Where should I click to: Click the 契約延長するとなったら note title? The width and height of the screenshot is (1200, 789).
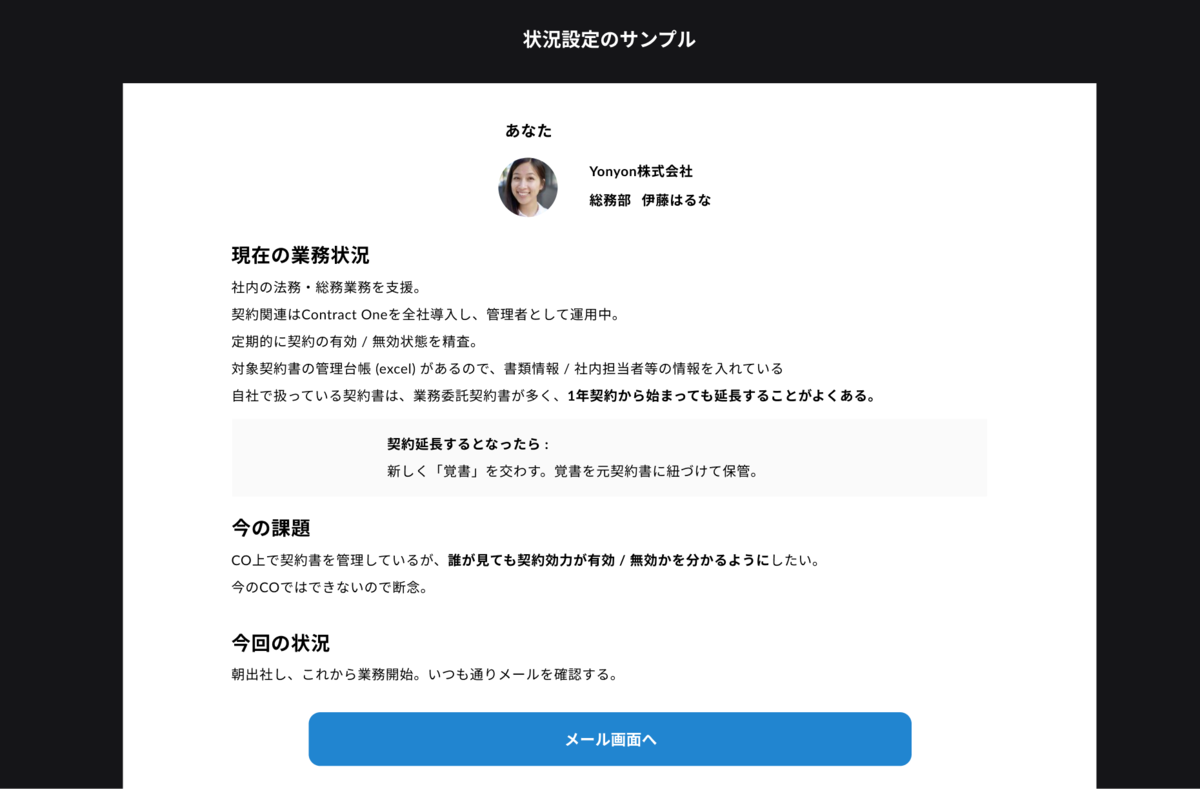coord(469,444)
